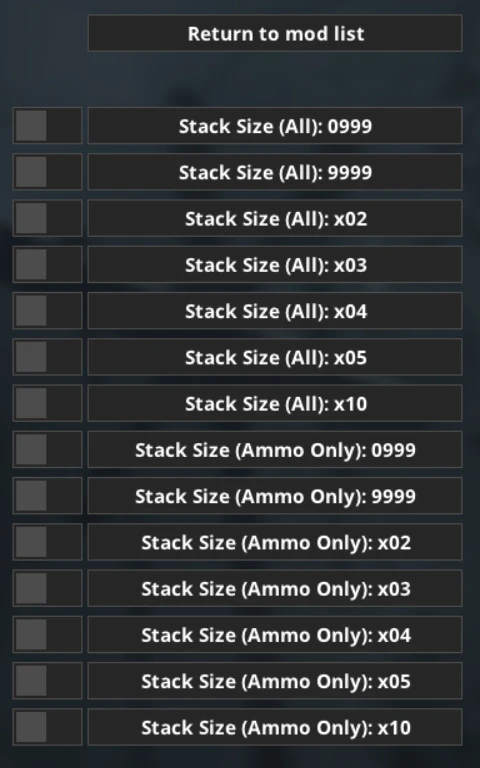Screen dimensions: 480x768
Task: Enable Stack Size (All): x10 toggle switch
Action: (x=47, y=403)
